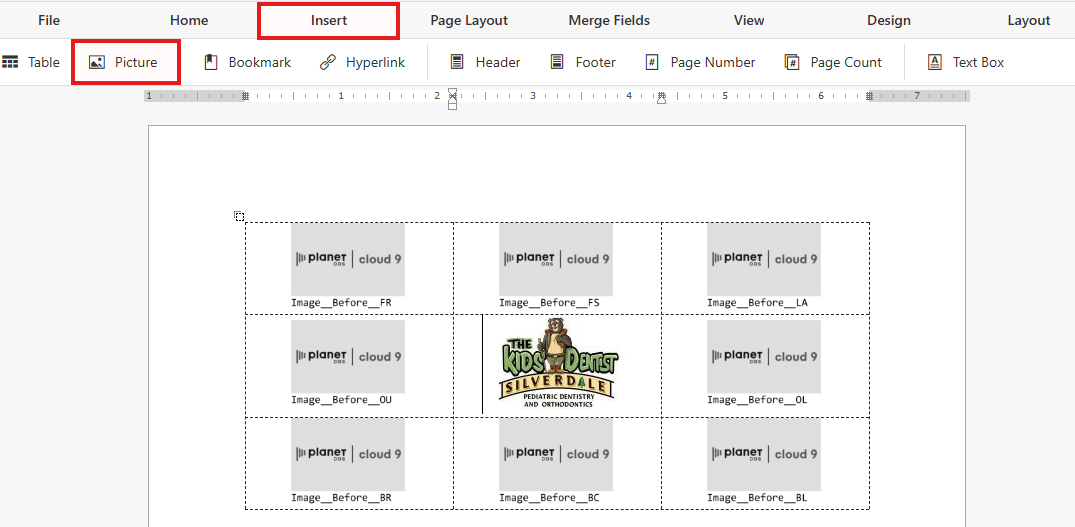This screenshot has height=527, width=1075.
Task: Click the first-line indent marker on ruler
Action: coord(452,92)
